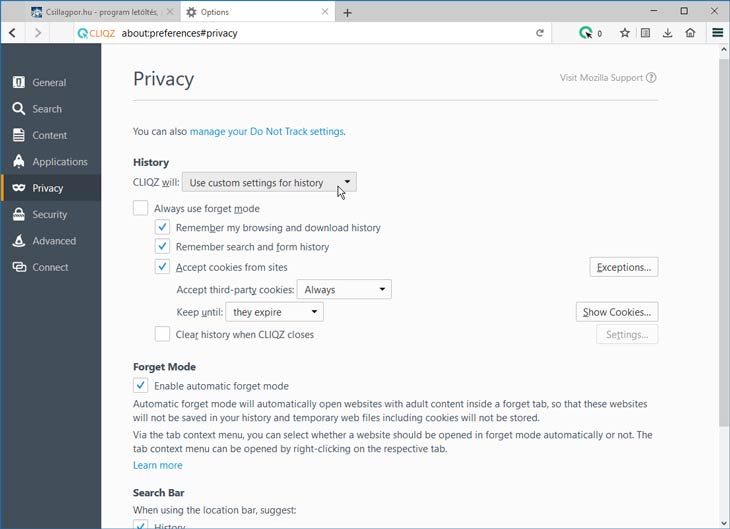The height and width of the screenshot is (529, 730).
Task: Click the CLIQZ logo in address bar
Action: pyautogui.click(x=96, y=33)
